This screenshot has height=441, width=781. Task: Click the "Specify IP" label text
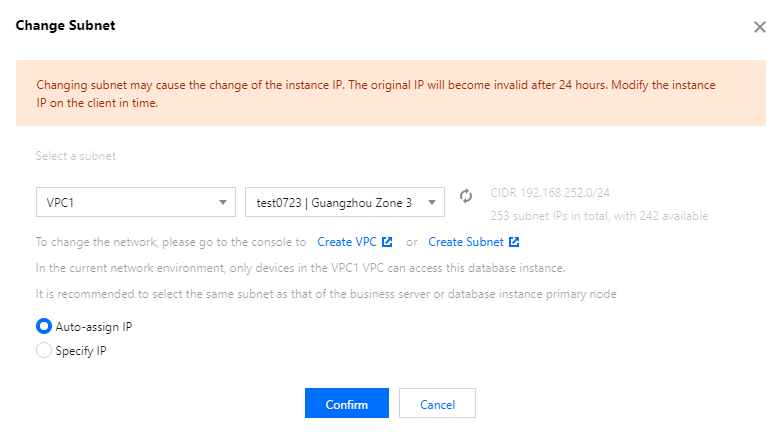tap(80, 350)
